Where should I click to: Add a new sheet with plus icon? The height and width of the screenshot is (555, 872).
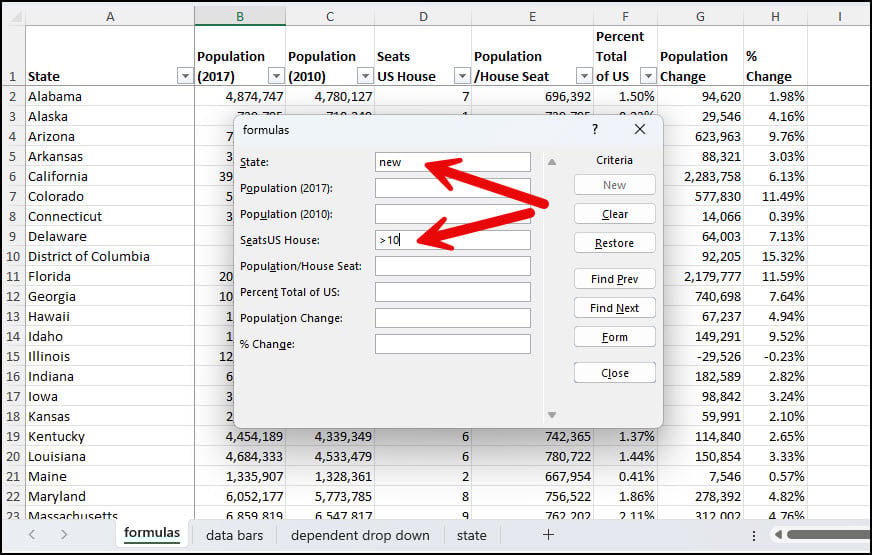[548, 534]
